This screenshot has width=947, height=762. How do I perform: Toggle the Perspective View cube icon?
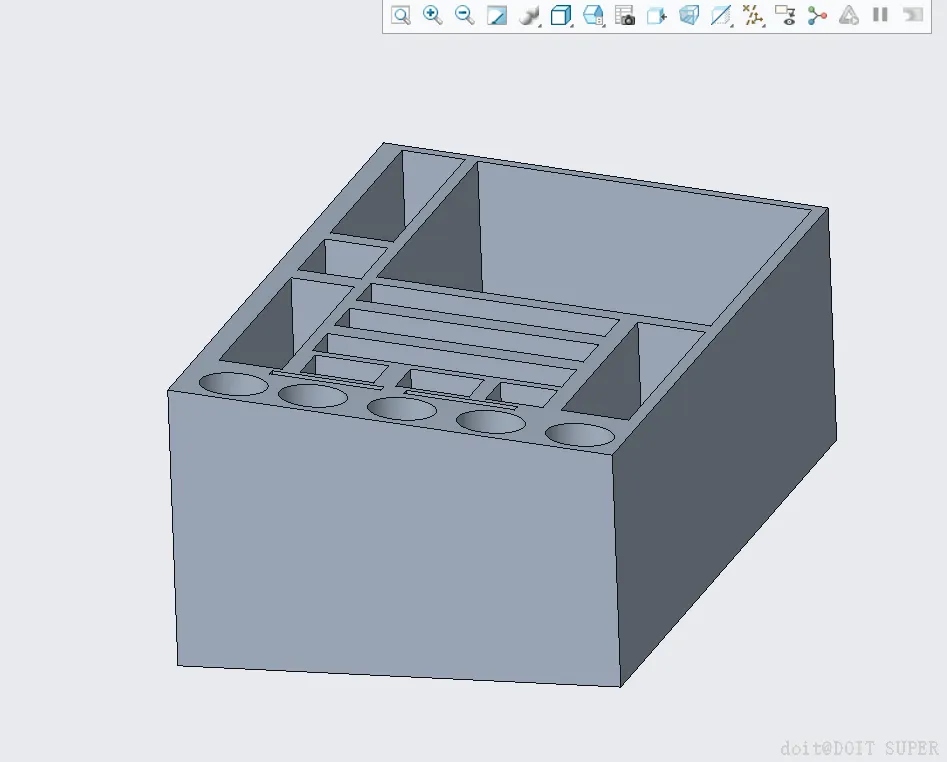click(689, 15)
